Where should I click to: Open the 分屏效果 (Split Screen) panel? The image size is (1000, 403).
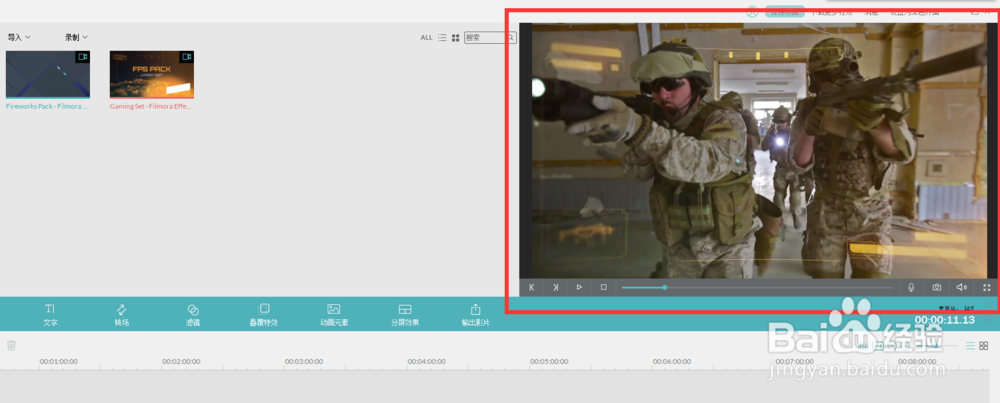tap(405, 314)
